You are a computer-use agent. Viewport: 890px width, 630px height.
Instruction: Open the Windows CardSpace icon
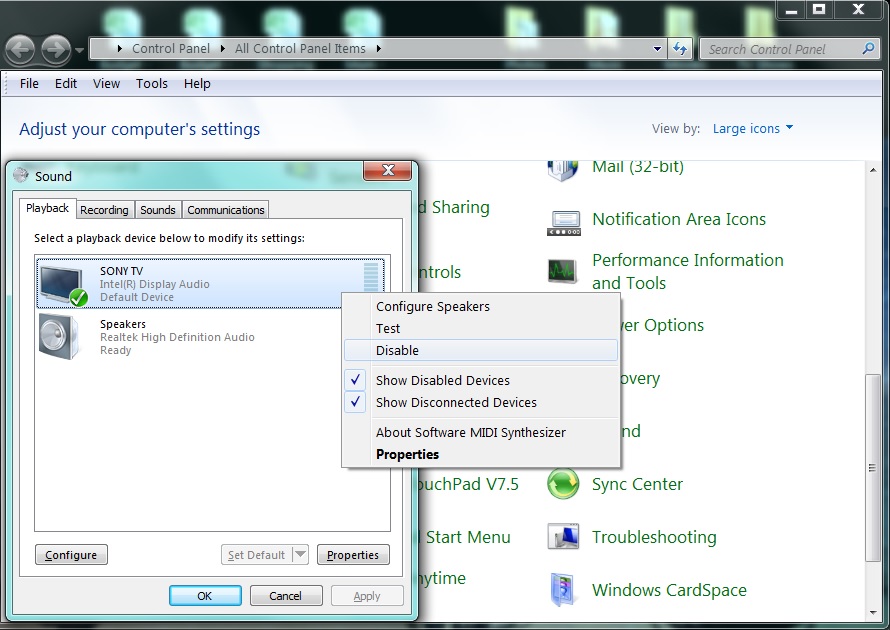point(563,590)
